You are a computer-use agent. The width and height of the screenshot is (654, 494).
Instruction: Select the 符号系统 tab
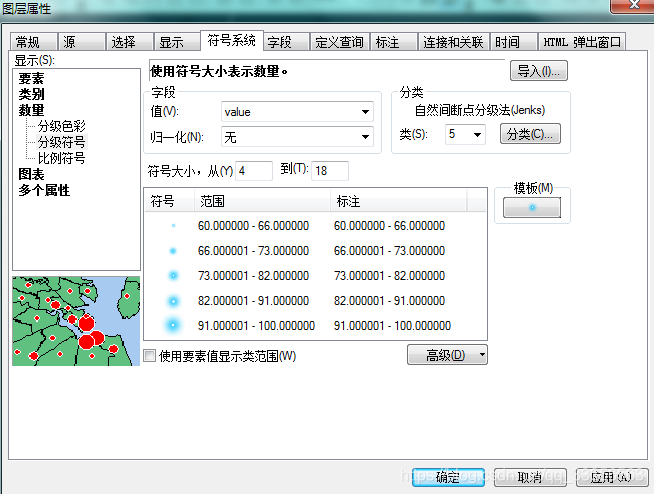click(x=231, y=40)
